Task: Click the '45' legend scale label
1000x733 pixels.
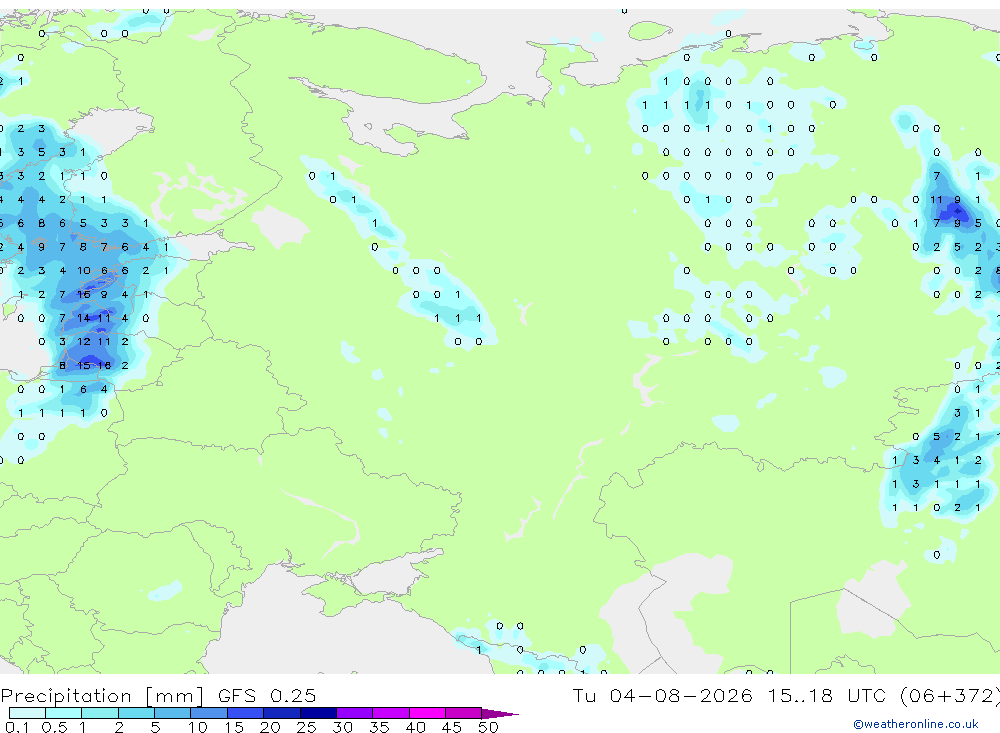Action: click(452, 727)
